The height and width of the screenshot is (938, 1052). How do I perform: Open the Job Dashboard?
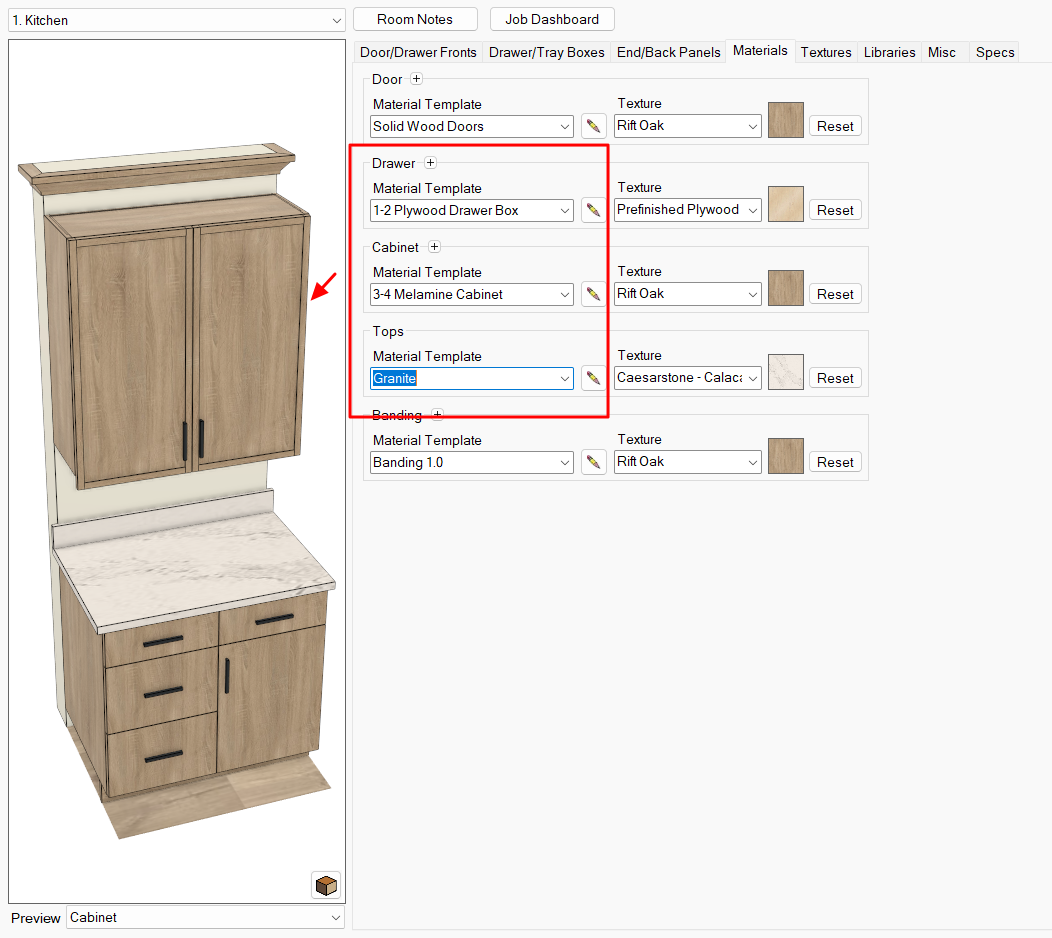[552, 19]
